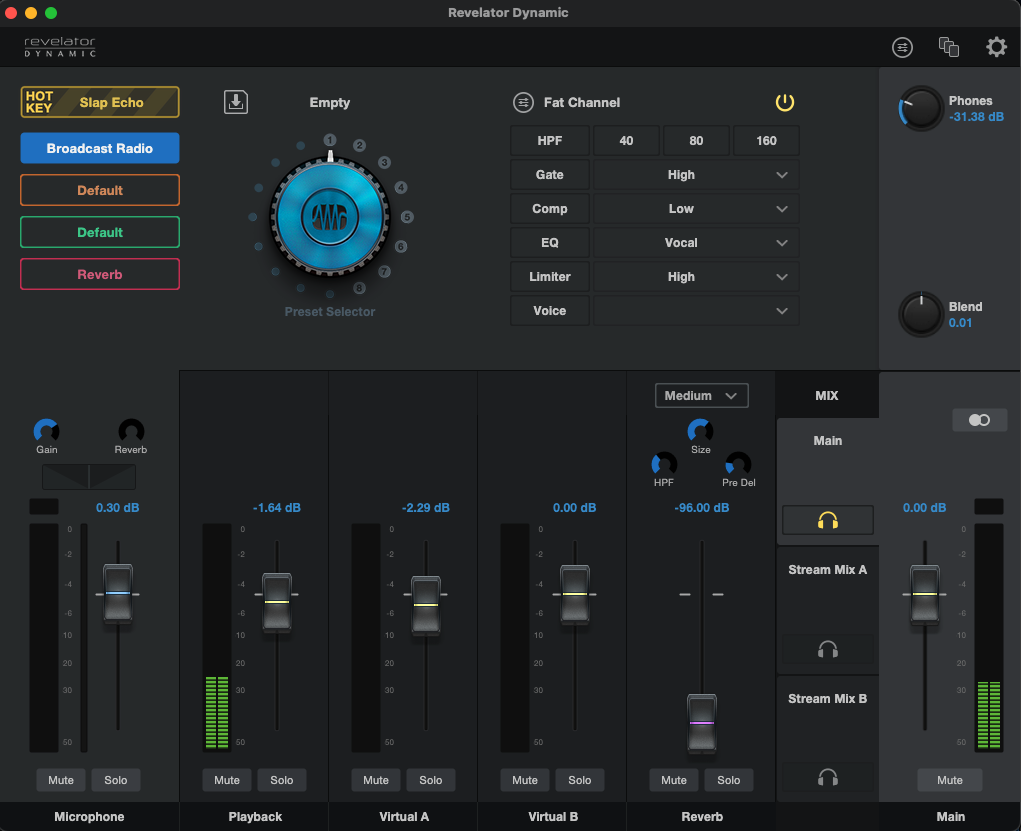1021x831 pixels.
Task: Select the Main mix headphone icon
Action: (828, 520)
